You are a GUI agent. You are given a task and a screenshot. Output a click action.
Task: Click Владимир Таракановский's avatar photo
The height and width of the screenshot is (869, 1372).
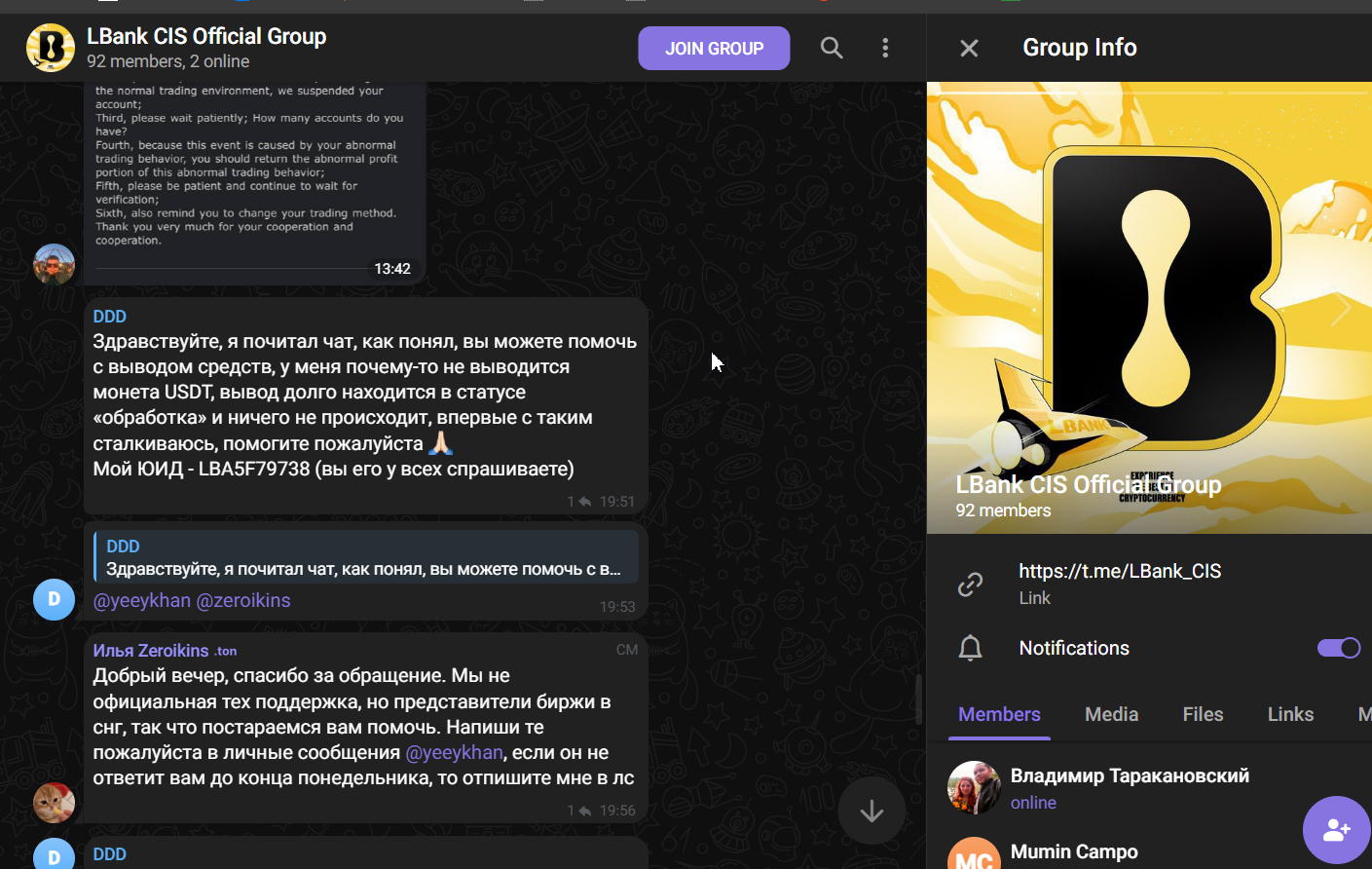pos(974,787)
